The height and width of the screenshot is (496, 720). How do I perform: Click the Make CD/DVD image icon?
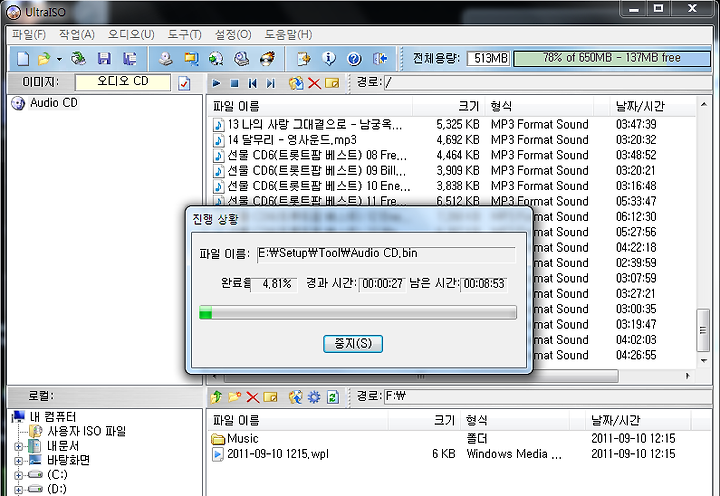[166, 59]
